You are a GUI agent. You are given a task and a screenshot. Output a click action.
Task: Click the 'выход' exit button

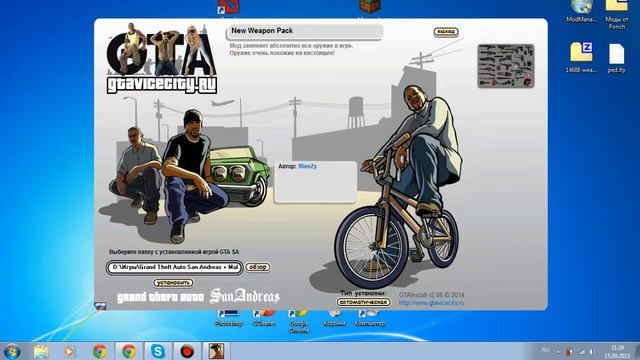click(x=446, y=31)
